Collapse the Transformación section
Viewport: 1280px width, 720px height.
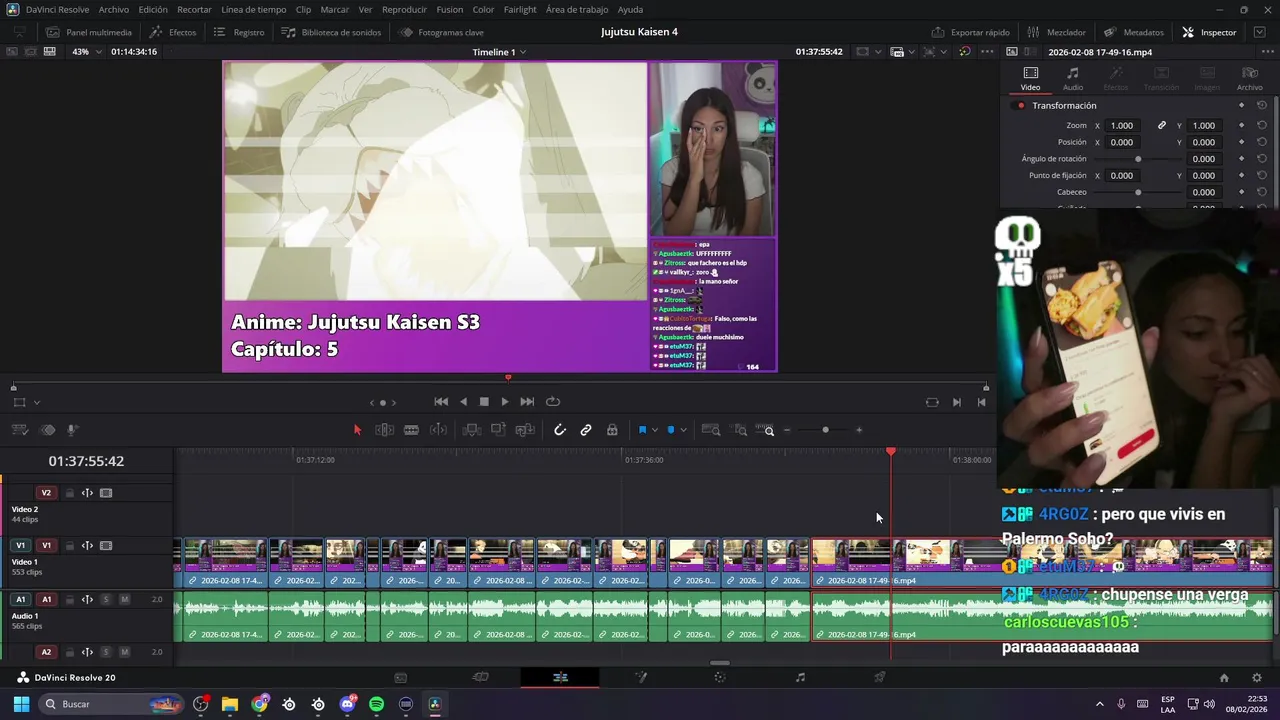[1064, 105]
